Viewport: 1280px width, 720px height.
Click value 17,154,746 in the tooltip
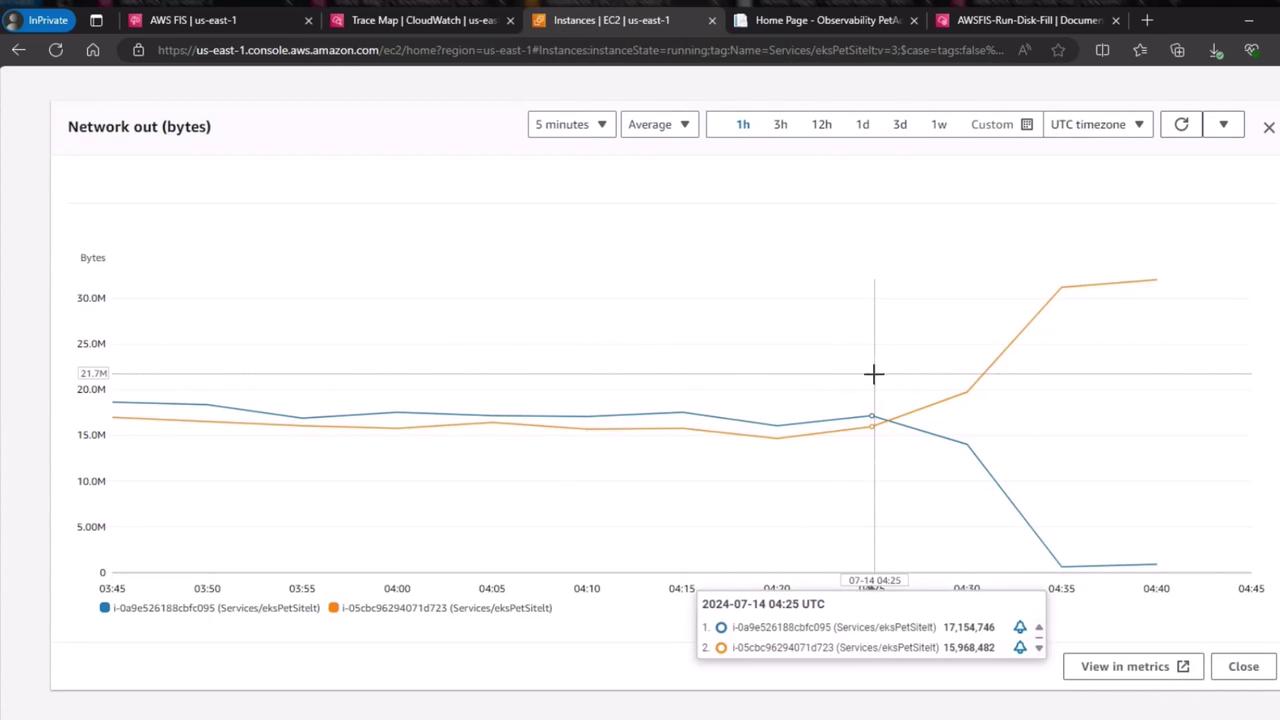969,628
